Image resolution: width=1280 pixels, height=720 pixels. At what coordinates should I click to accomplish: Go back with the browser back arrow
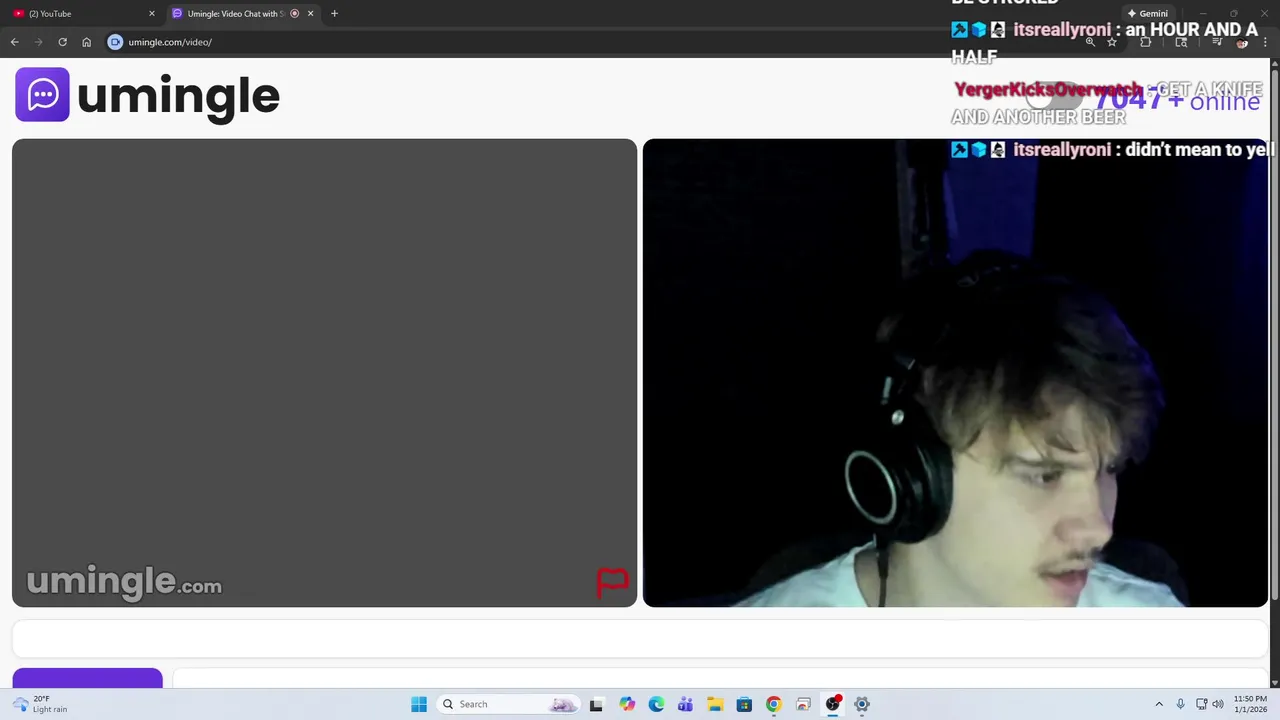click(x=14, y=42)
